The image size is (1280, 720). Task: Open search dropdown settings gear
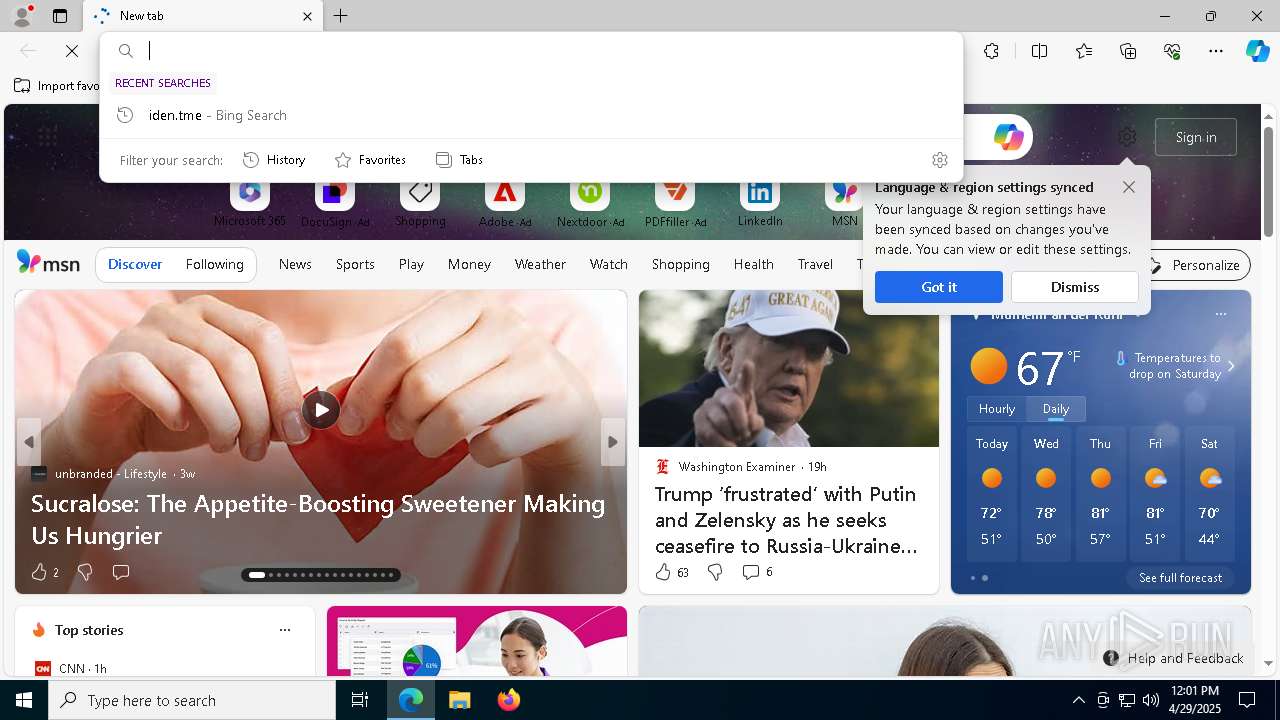point(940,160)
